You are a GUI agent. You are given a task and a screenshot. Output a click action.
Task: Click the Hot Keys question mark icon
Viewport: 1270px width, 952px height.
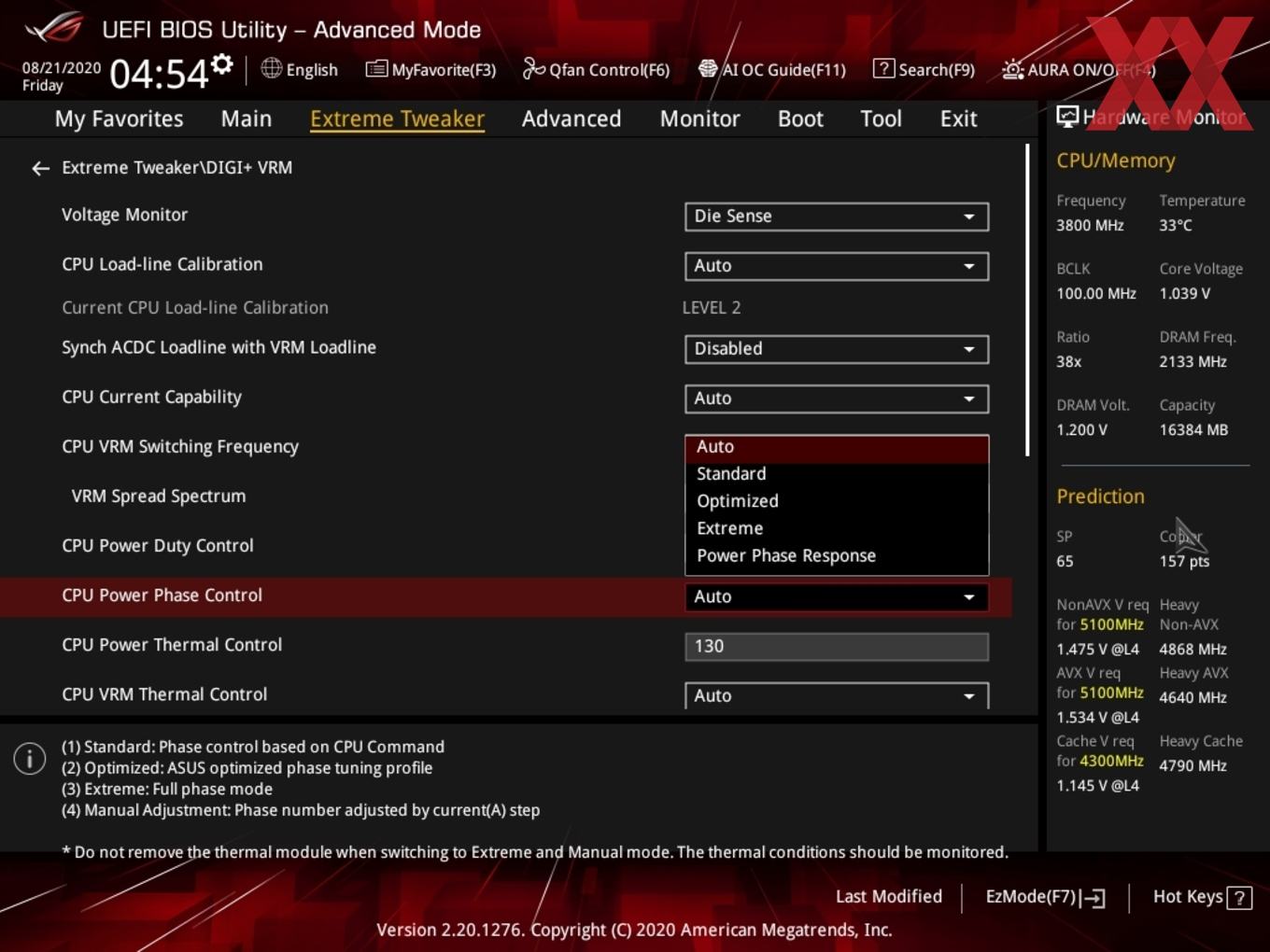[x=1239, y=898]
